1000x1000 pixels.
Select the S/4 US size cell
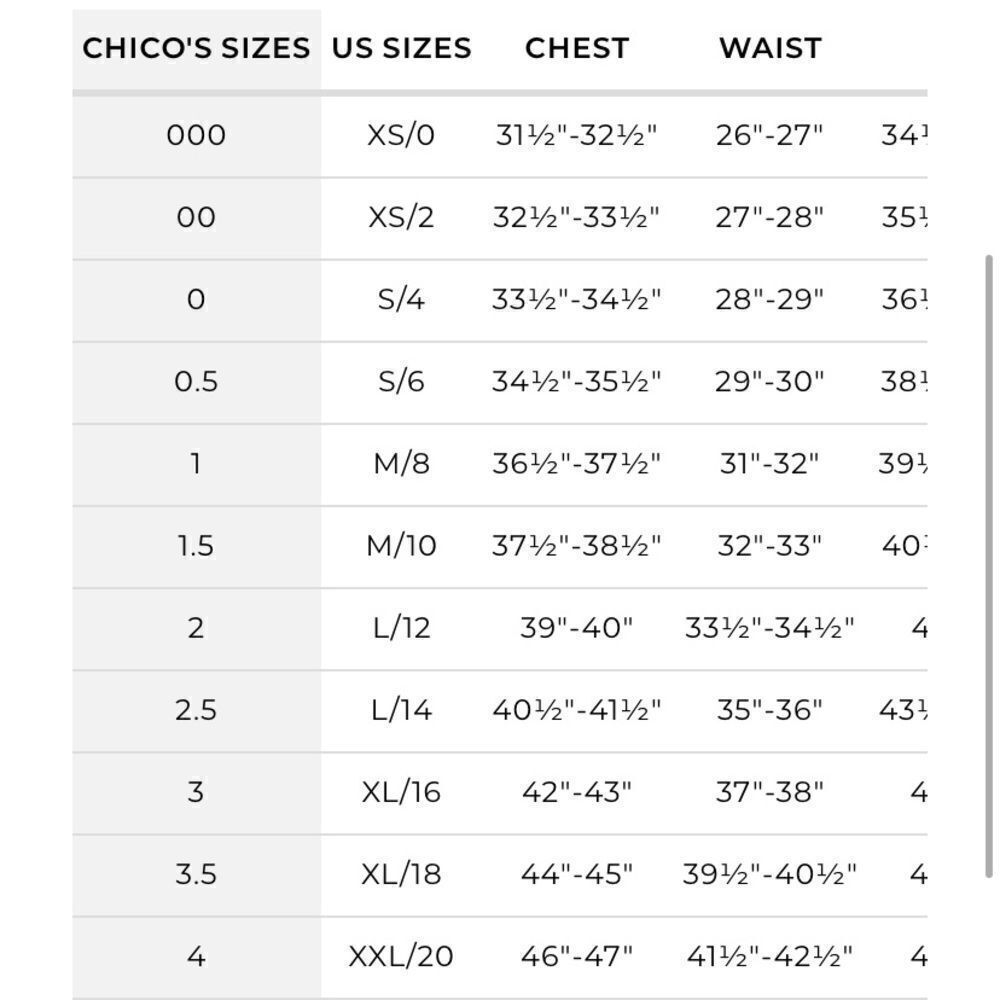(401, 300)
